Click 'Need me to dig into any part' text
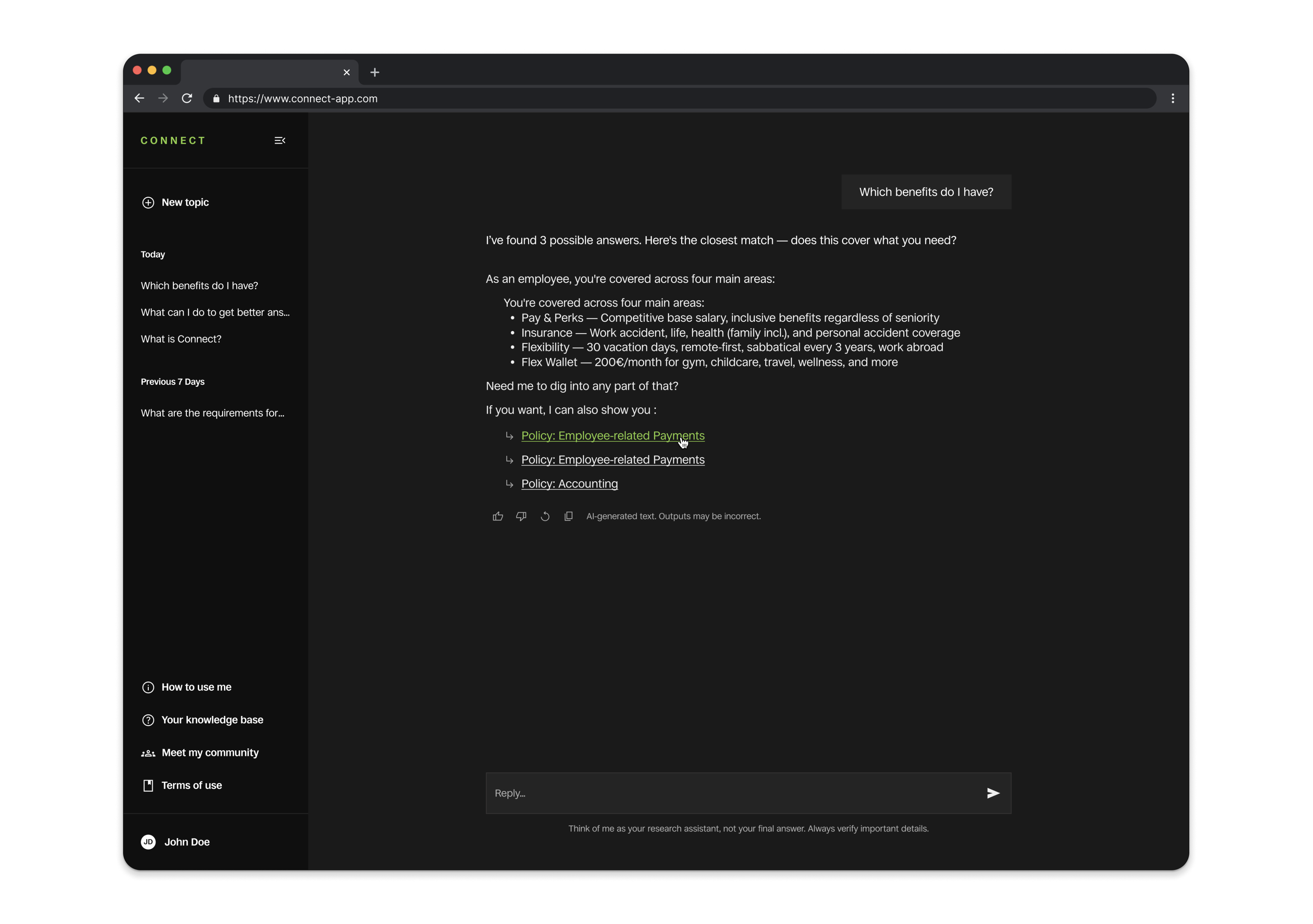 point(582,386)
